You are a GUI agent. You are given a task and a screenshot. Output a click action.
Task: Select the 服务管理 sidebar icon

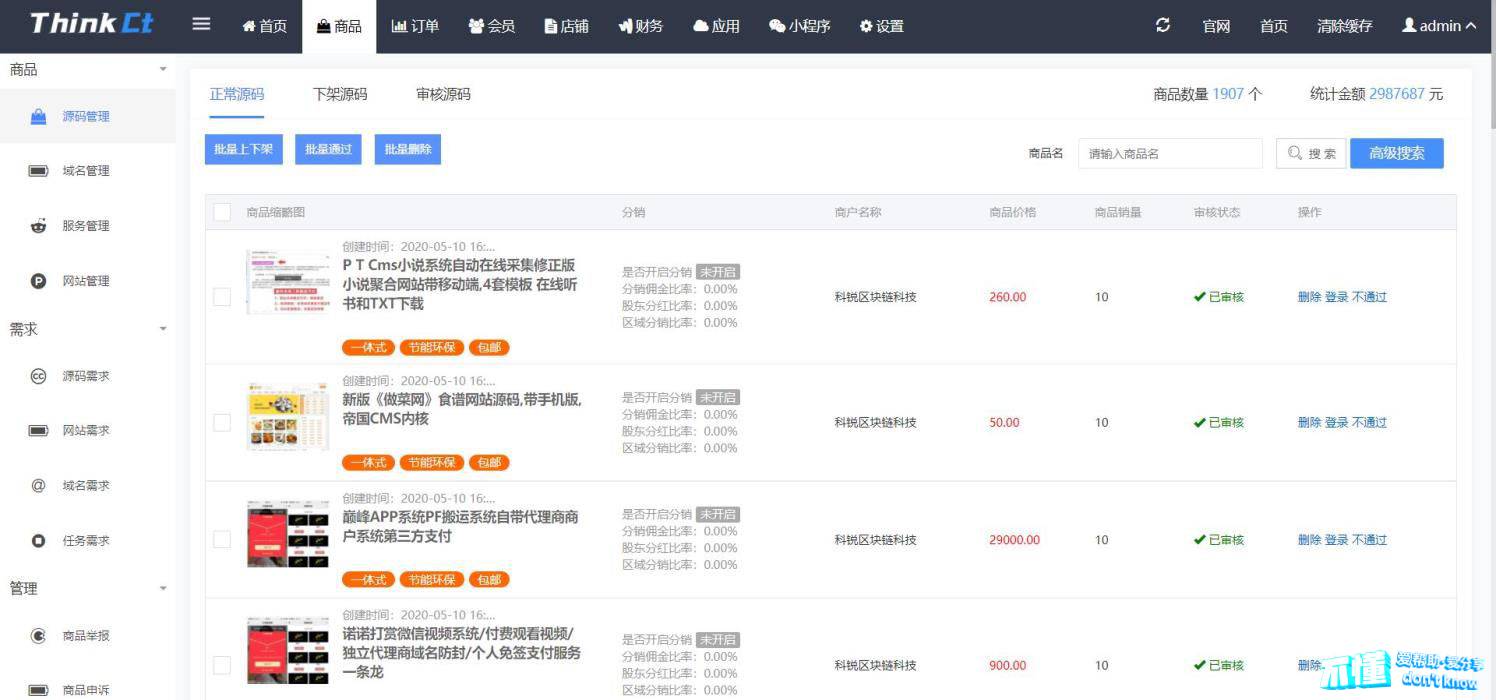point(38,226)
